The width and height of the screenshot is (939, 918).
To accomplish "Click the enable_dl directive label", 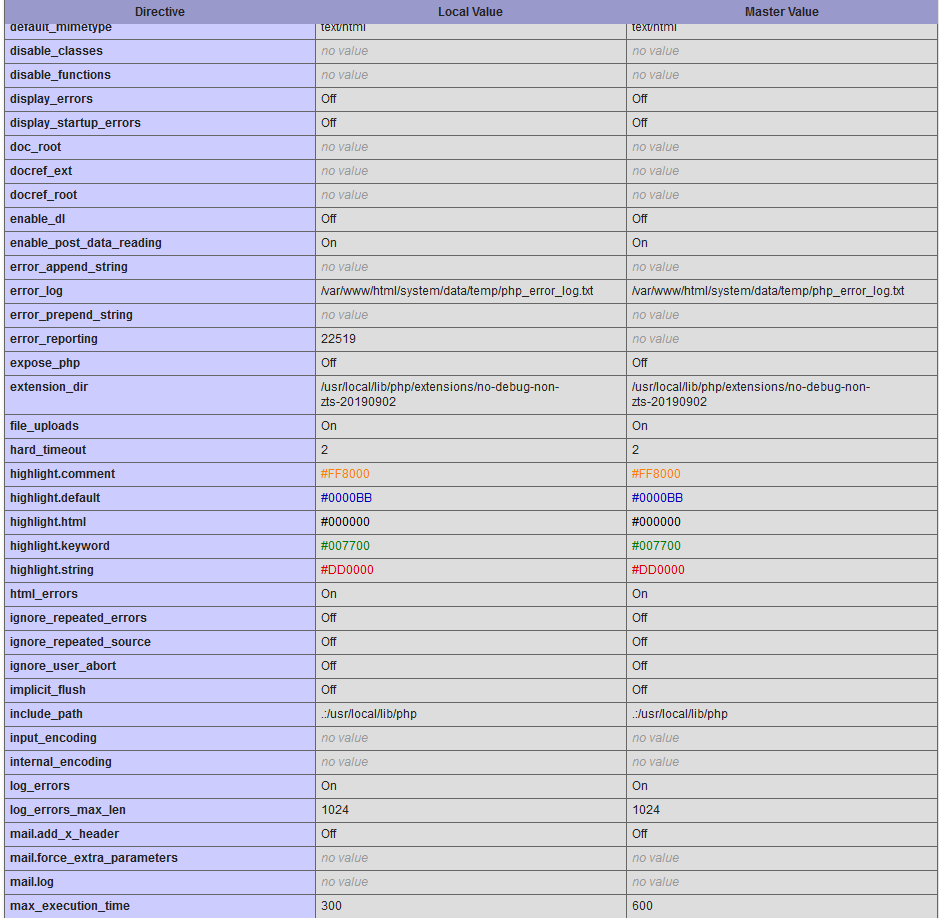I will tap(38, 219).
